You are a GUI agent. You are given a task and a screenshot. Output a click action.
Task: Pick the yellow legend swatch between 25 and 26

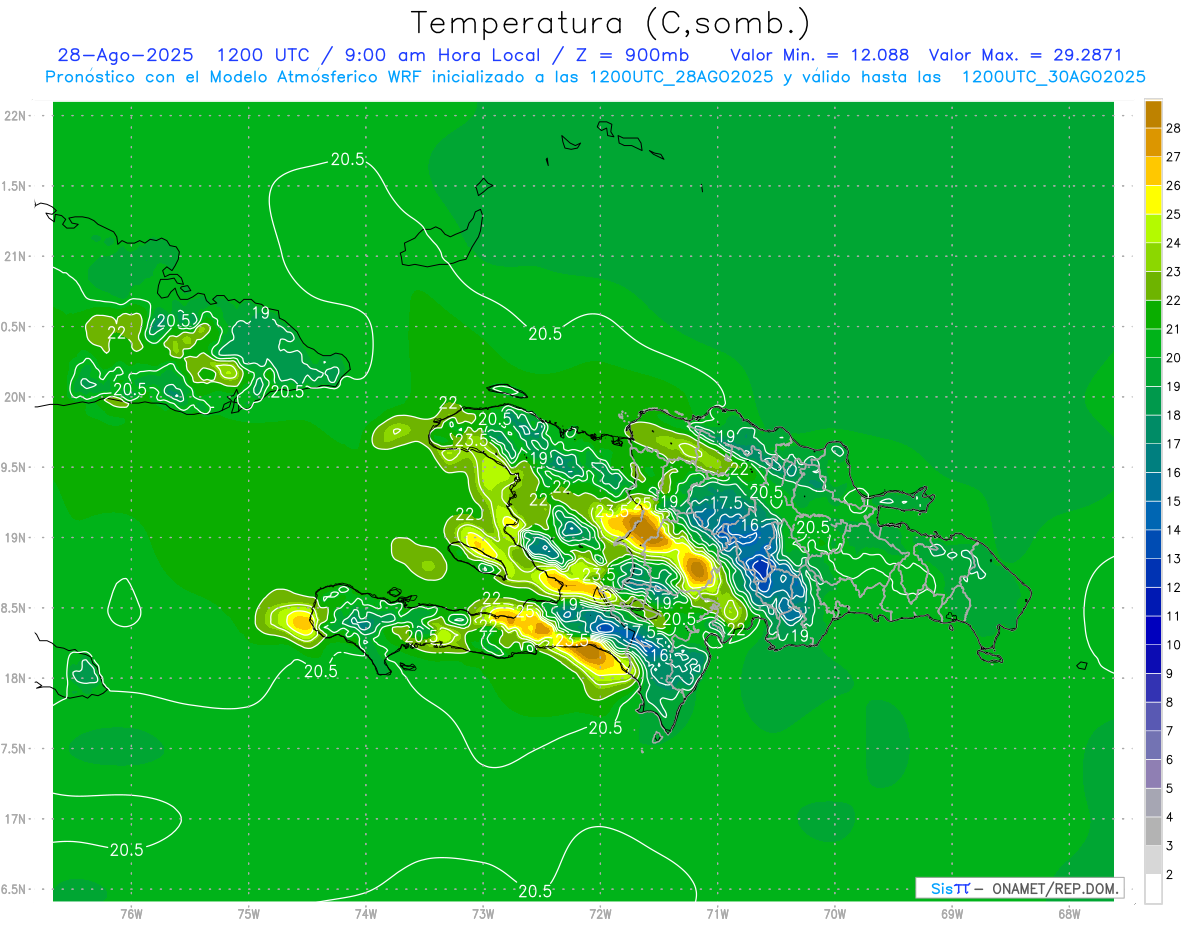pyautogui.click(x=1153, y=200)
